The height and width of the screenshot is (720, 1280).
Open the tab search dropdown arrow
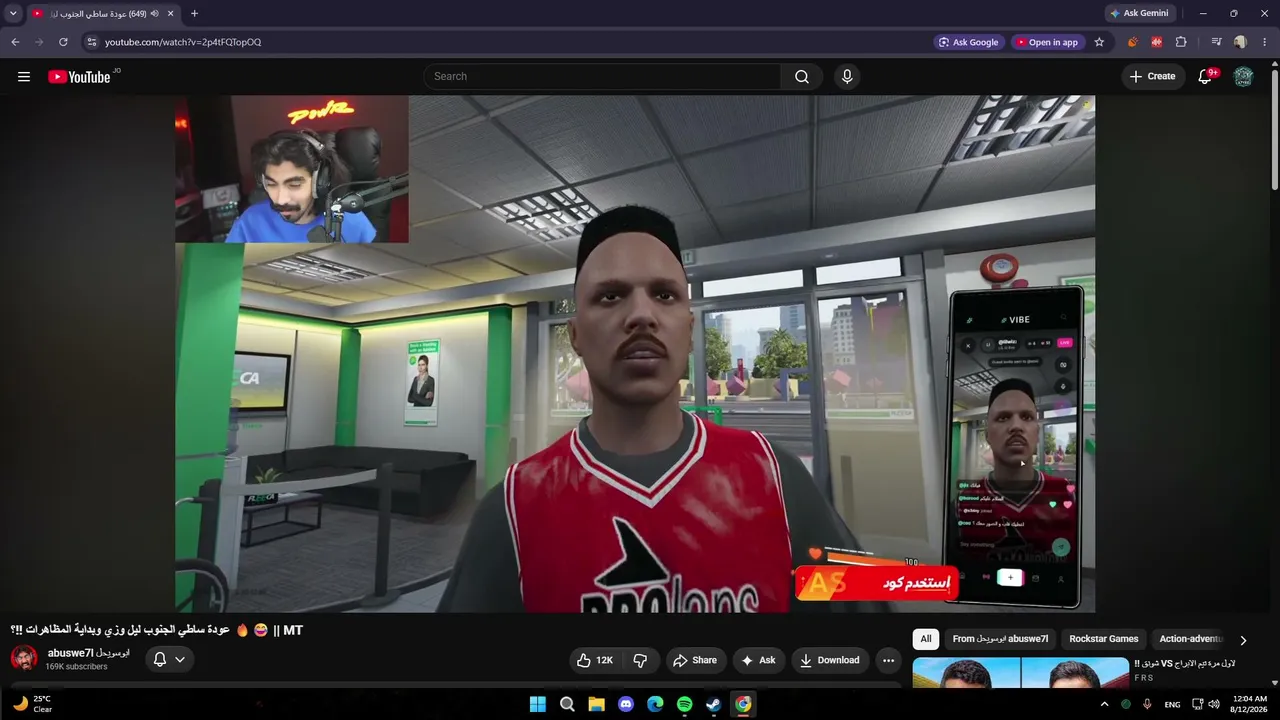click(x=13, y=13)
